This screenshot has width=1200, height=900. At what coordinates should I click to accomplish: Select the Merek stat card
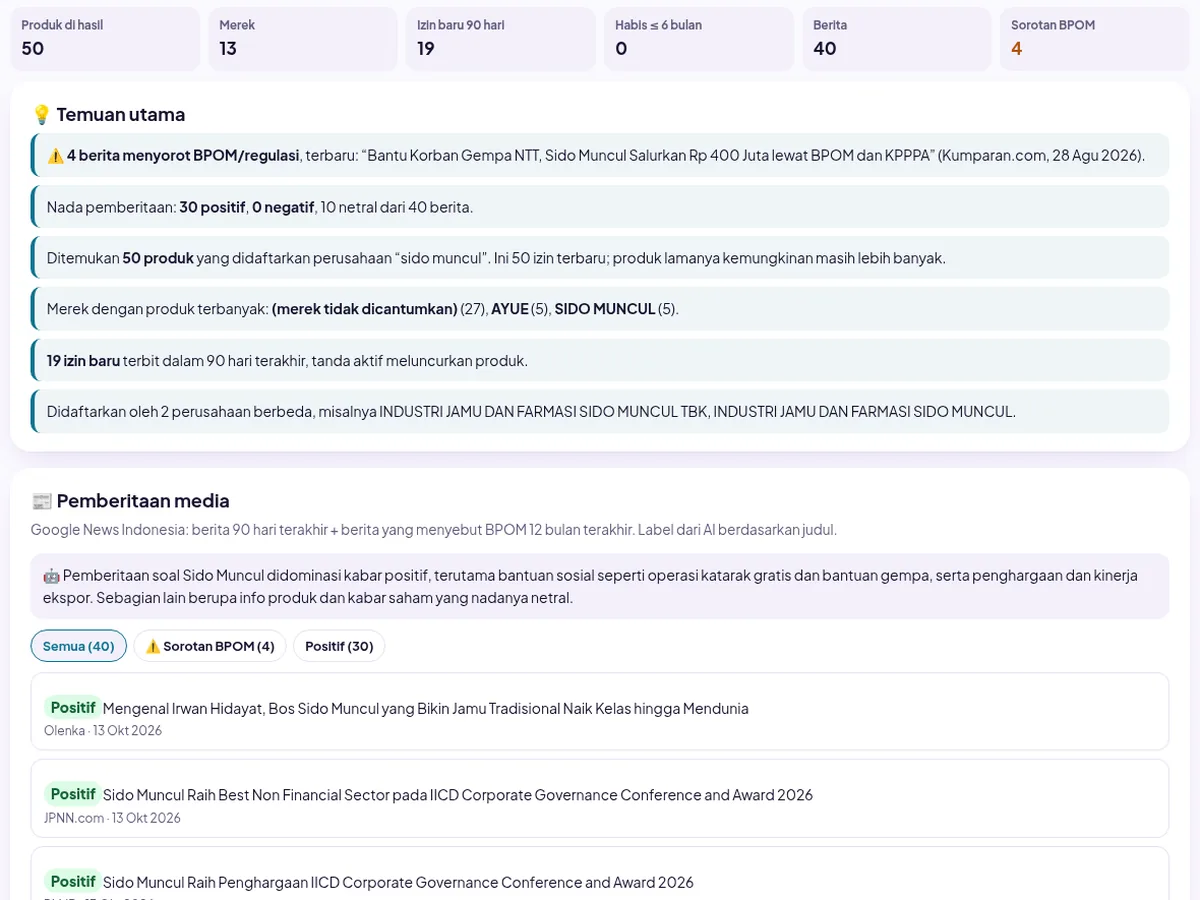303,39
